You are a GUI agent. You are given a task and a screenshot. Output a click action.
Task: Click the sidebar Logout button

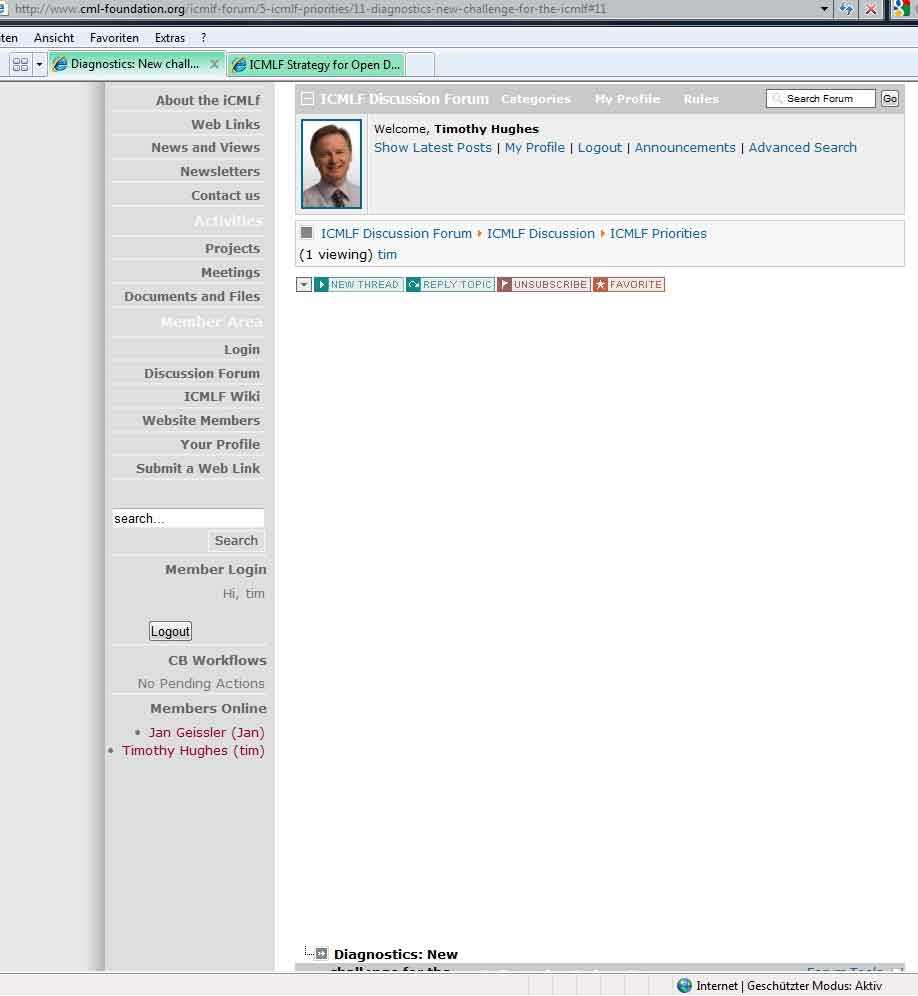(x=170, y=631)
